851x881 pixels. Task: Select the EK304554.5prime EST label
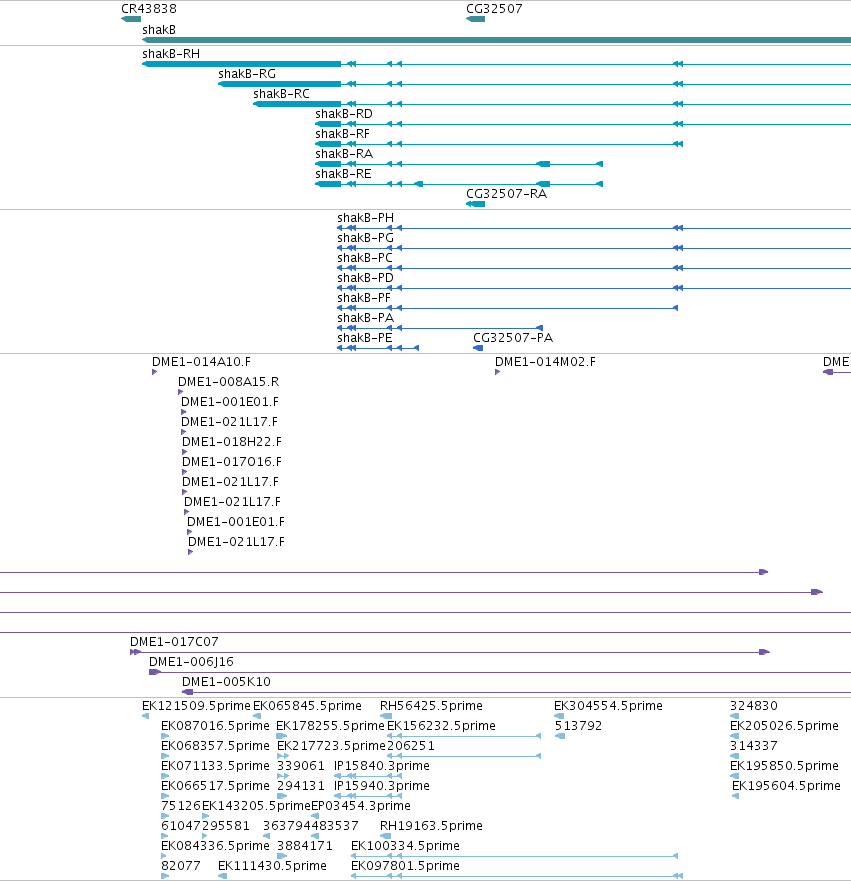coord(608,706)
